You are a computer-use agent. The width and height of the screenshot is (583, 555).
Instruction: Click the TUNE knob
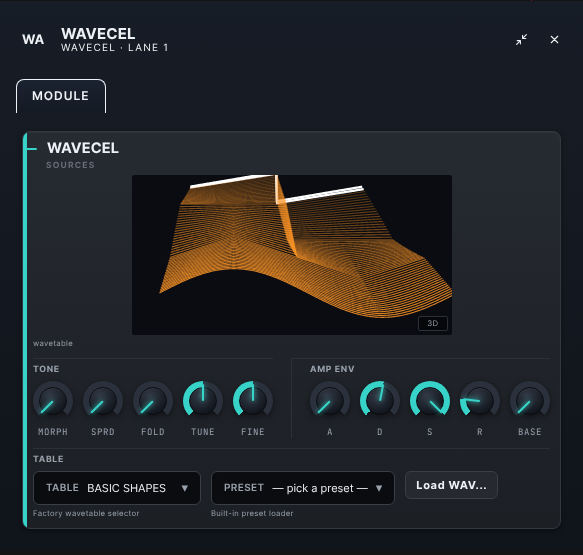203,401
